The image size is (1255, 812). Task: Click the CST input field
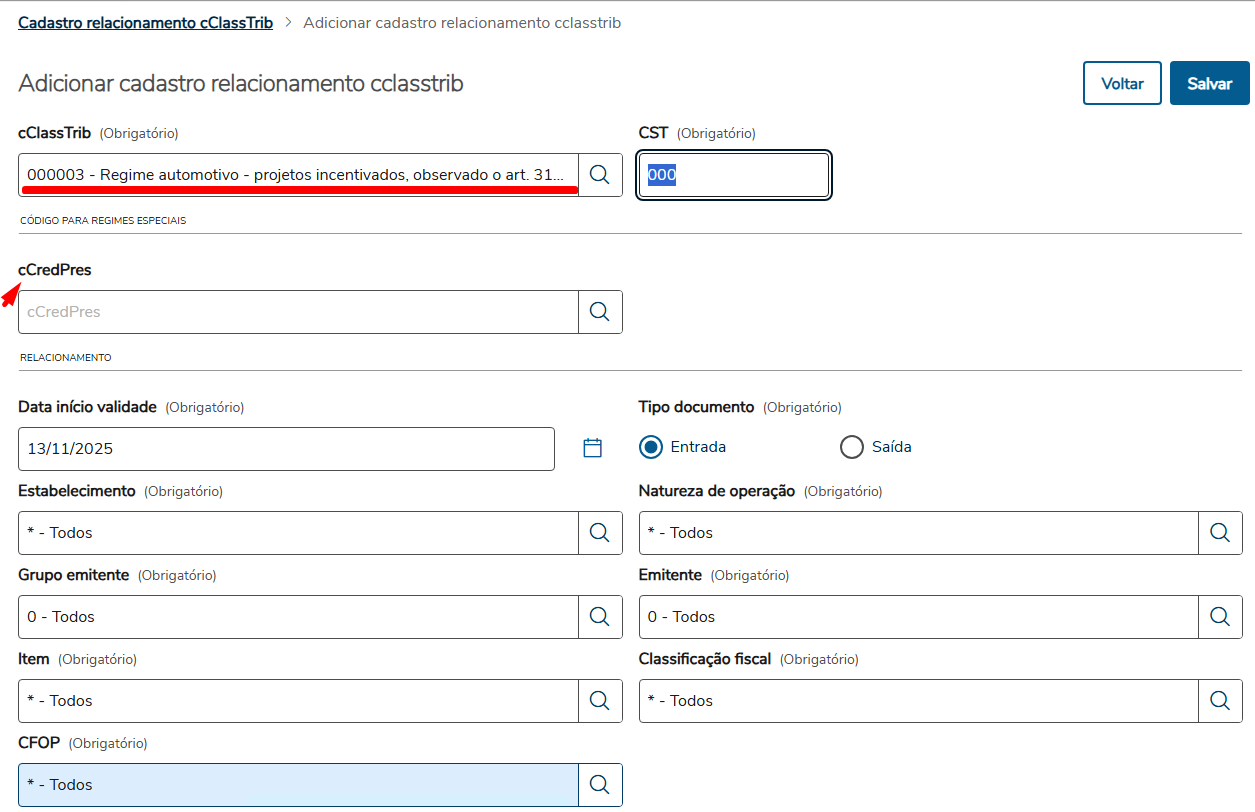pos(734,175)
